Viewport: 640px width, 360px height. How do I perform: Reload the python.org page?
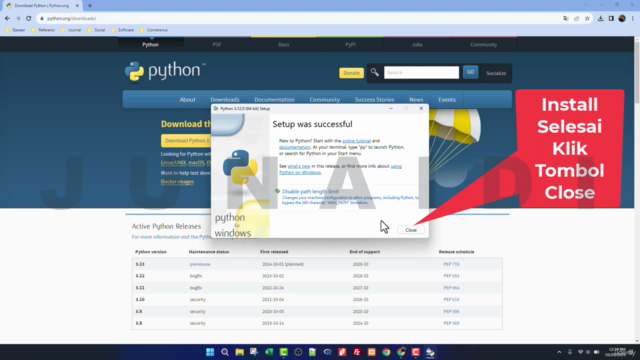coord(29,18)
